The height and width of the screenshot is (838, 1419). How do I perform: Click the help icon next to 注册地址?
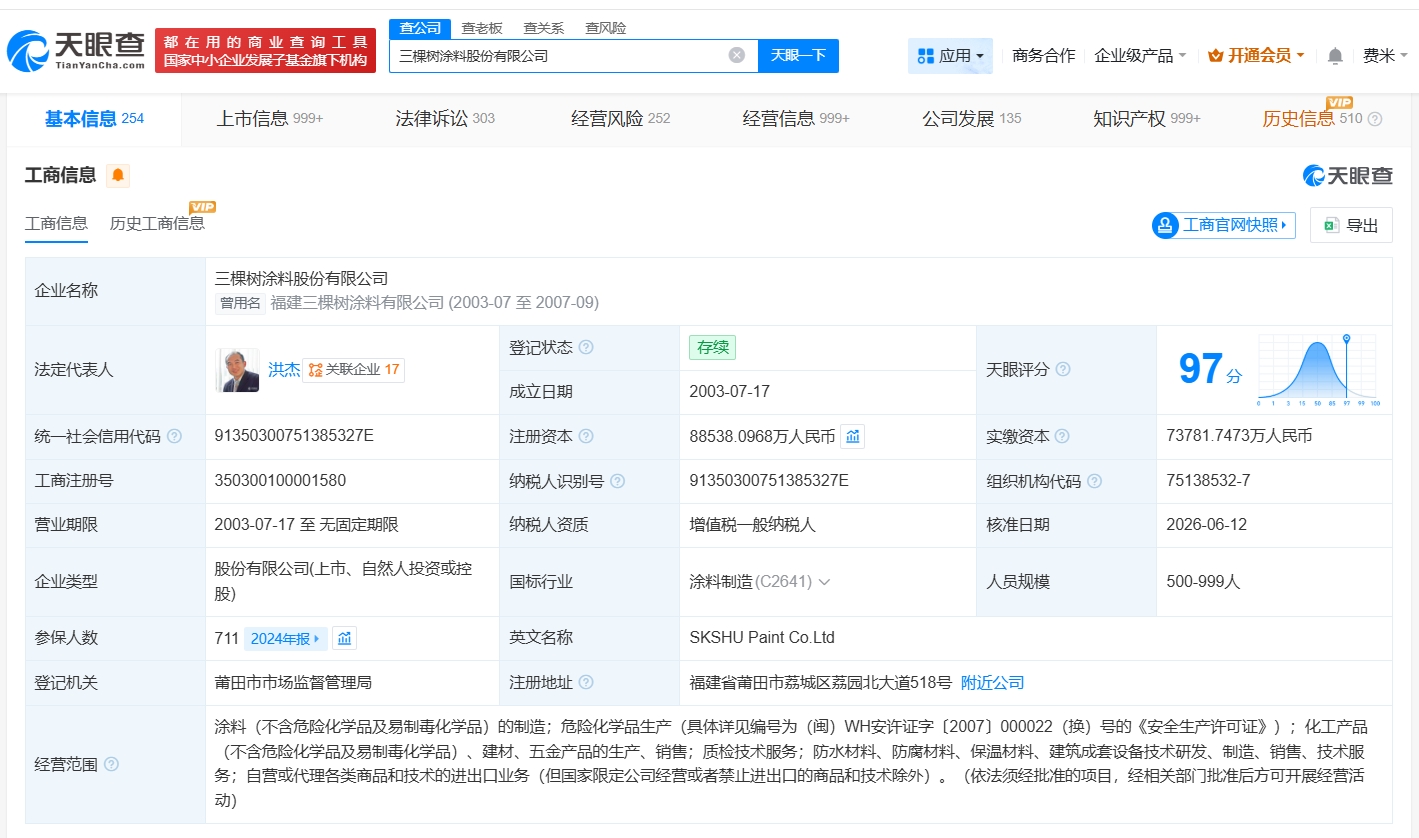pyautogui.click(x=586, y=683)
